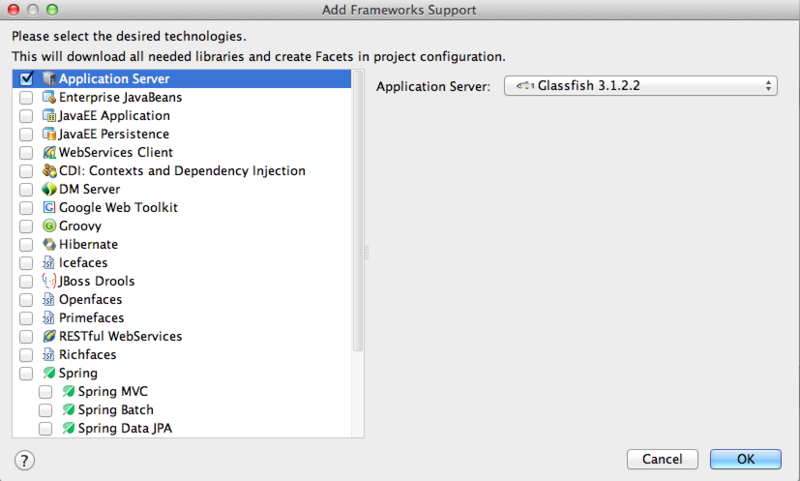Image resolution: width=800 pixels, height=481 pixels.
Task: Enable the JavaEE Persistence checkbox
Action: point(26,134)
